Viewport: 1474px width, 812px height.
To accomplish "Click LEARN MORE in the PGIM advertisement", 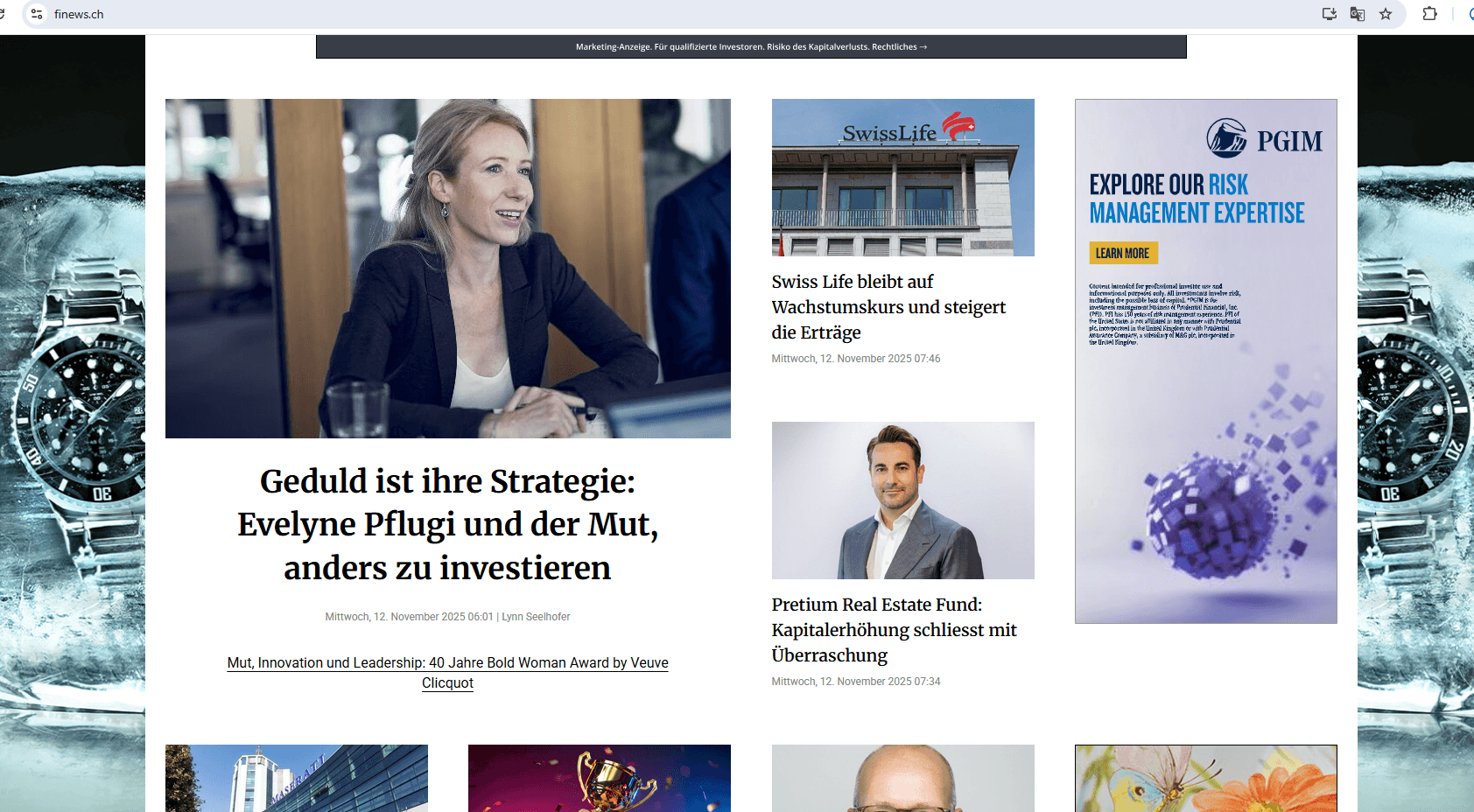I will point(1123,253).
